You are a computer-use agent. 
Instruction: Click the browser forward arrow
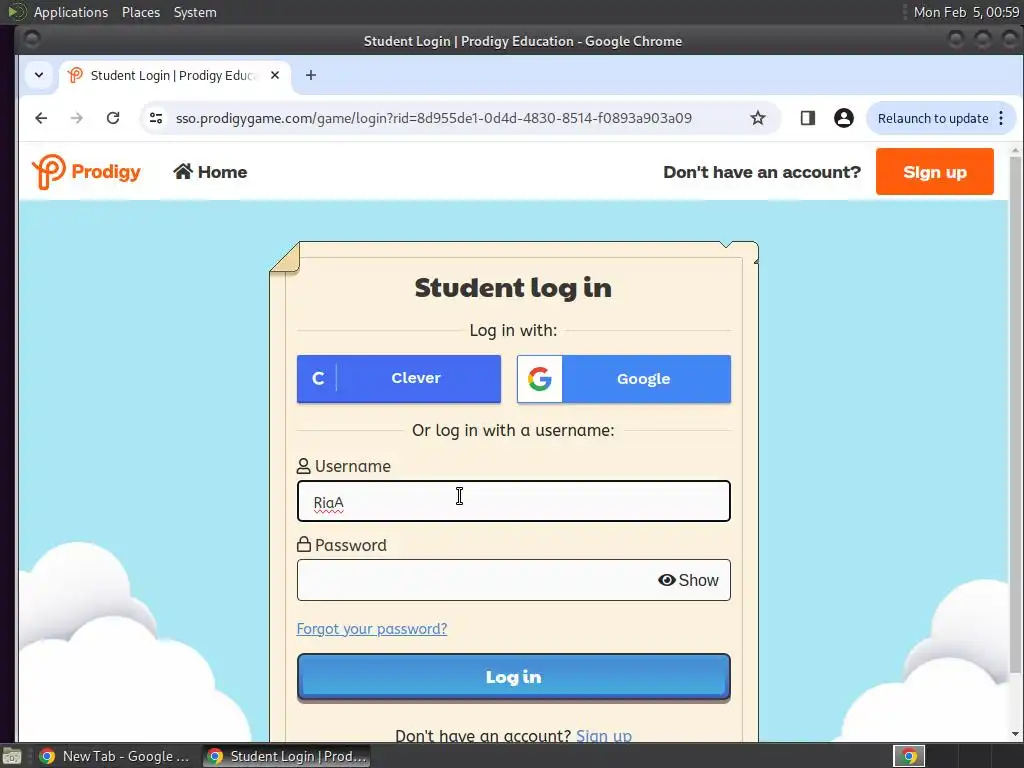coord(76,118)
